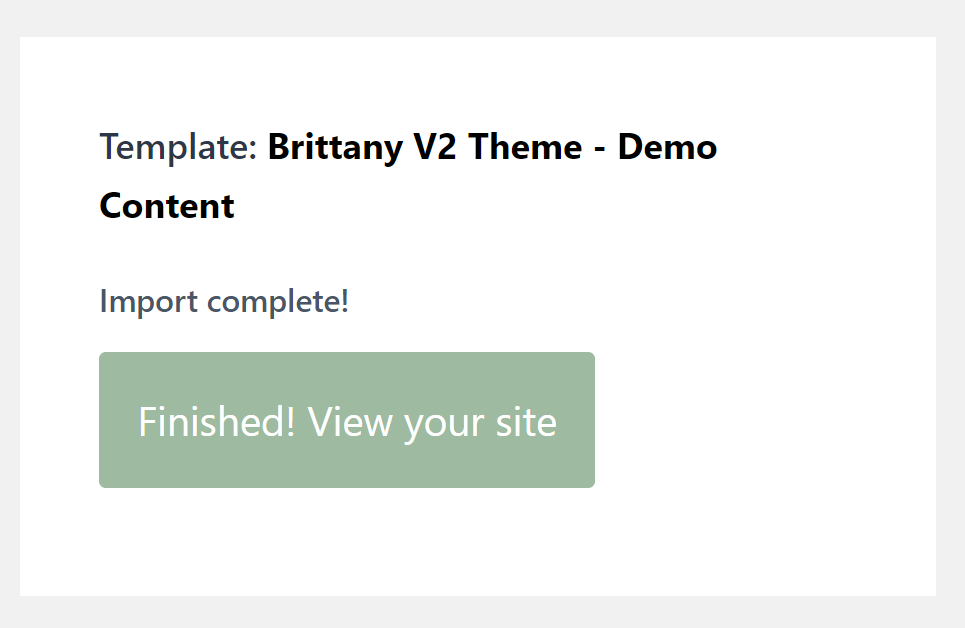Click the word Import in status text
This screenshot has height=628, width=965.
[x=146, y=301]
